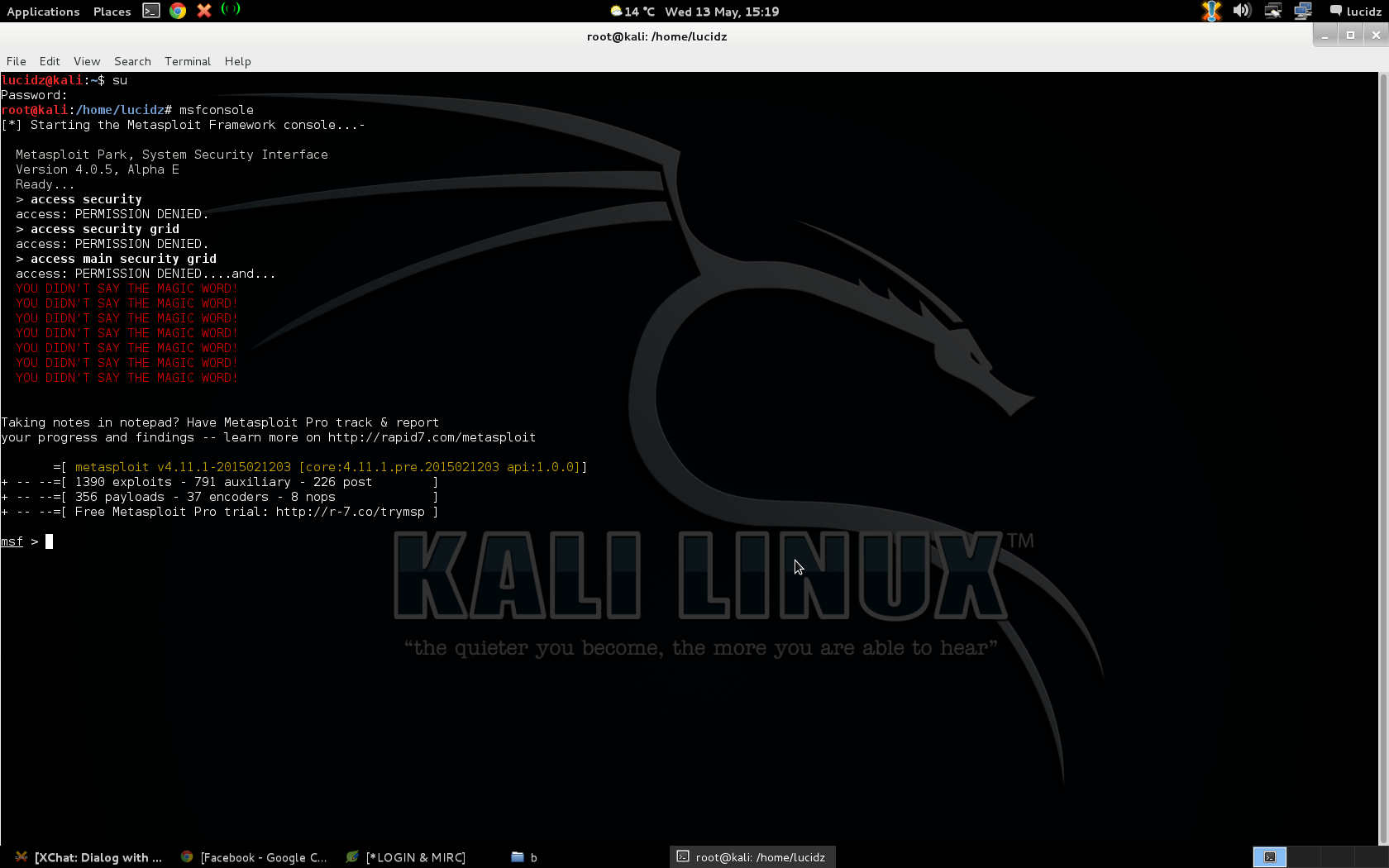The width and height of the screenshot is (1389, 868).
Task: Click the green wireless signal panel icon
Action: point(231,9)
